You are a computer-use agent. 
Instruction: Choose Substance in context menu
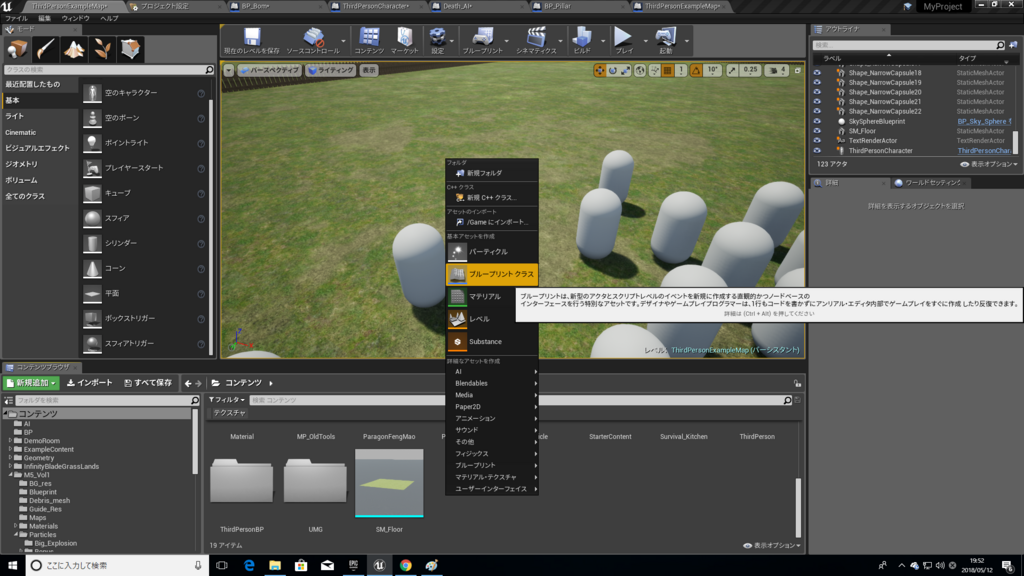coord(492,342)
